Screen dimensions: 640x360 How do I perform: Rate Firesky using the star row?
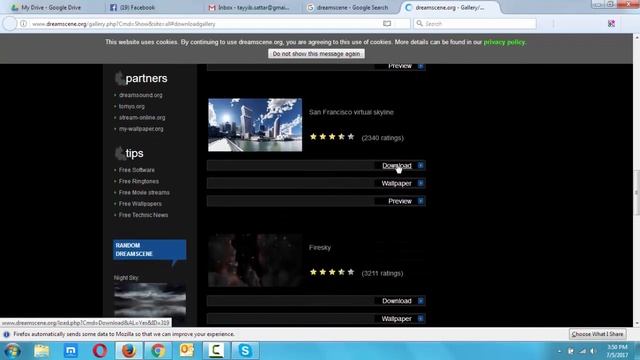pos(332,272)
